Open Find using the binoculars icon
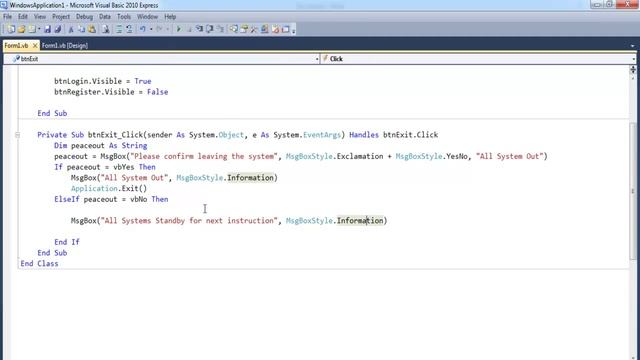This screenshot has height=360, width=640. coord(105,29)
